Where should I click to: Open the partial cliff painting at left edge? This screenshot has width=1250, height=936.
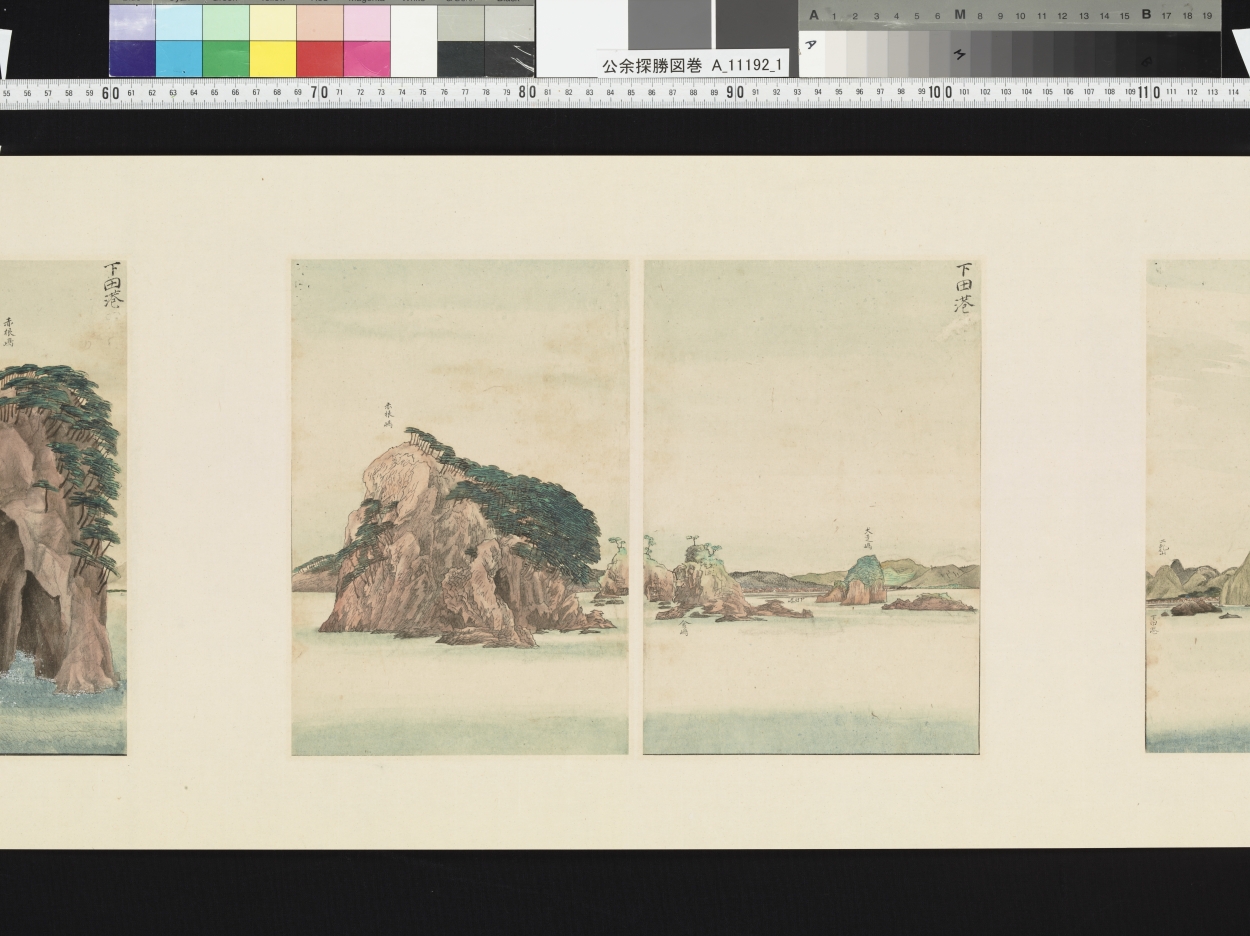(x=63, y=507)
